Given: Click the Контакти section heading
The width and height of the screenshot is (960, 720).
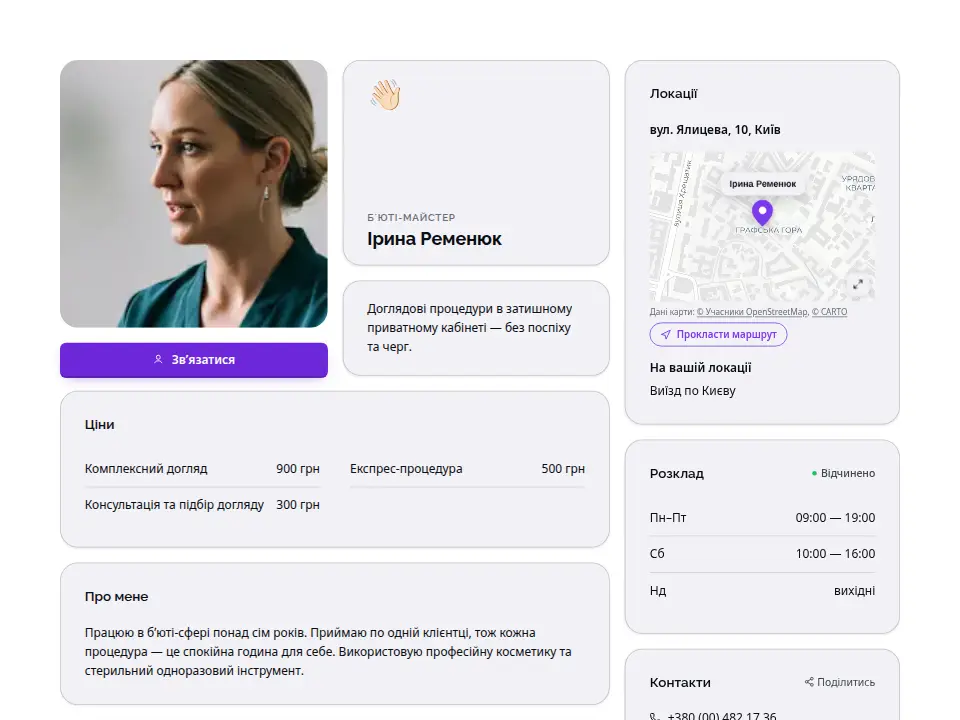Looking at the screenshot, I should (x=680, y=683).
